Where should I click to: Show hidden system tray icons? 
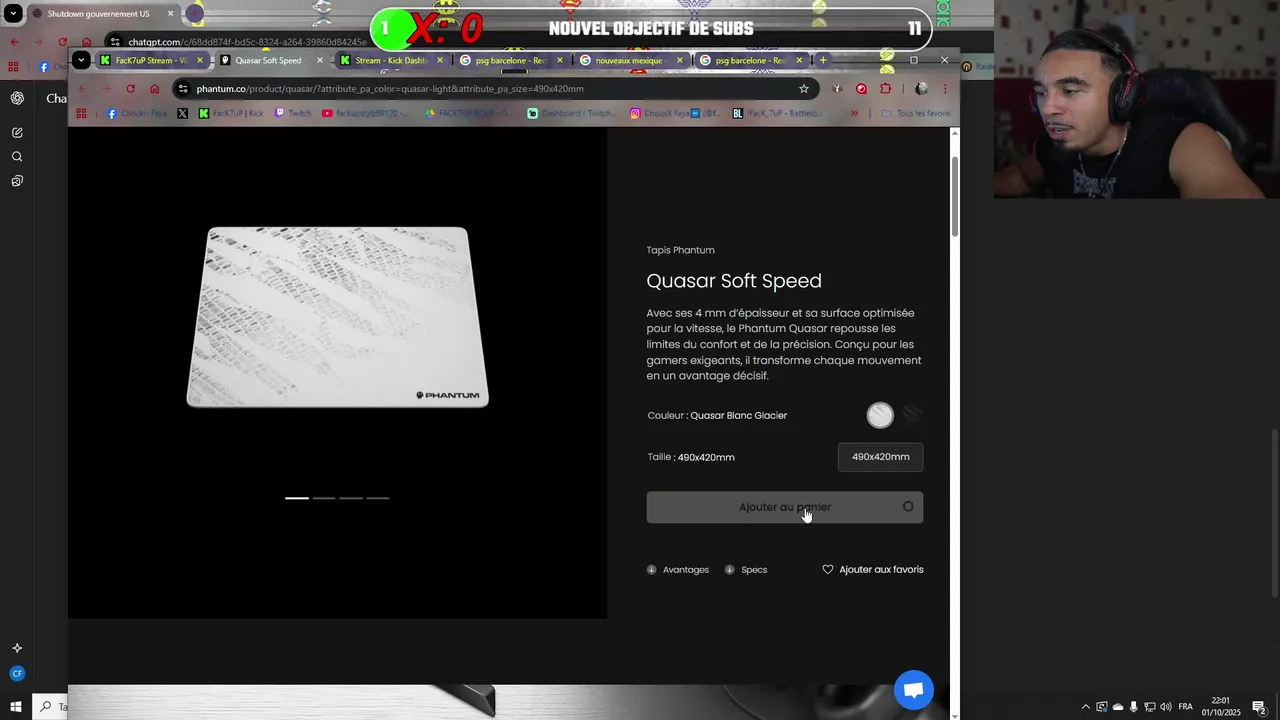pyautogui.click(x=1086, y=707)
